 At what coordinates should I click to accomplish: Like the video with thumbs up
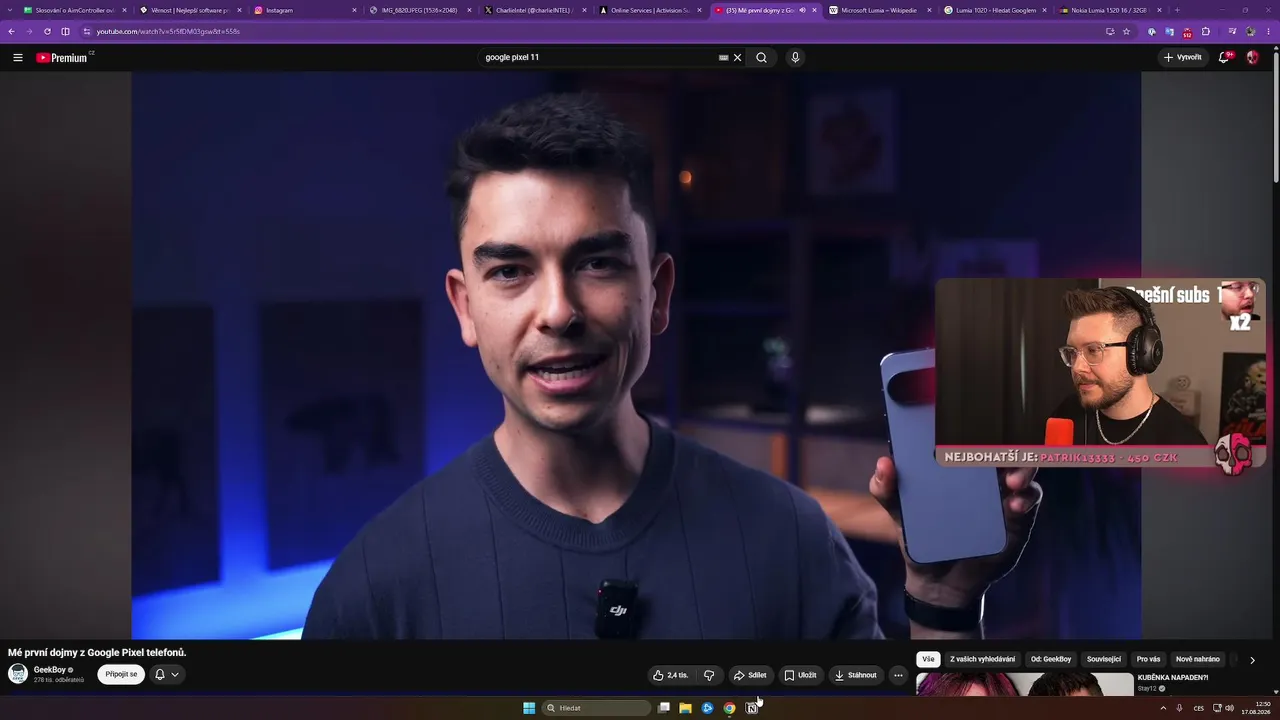pos(671,675)
